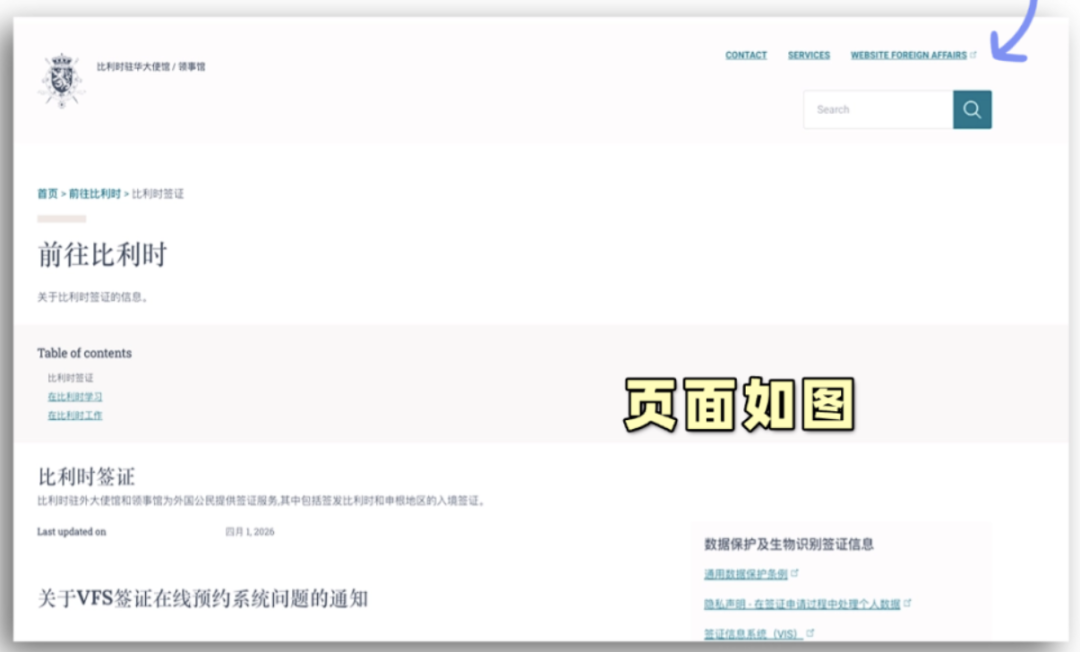Click the 比利时签证 section heading
Image resolution: width=1080 pixels, height=652 pixels.
point(86,476)
